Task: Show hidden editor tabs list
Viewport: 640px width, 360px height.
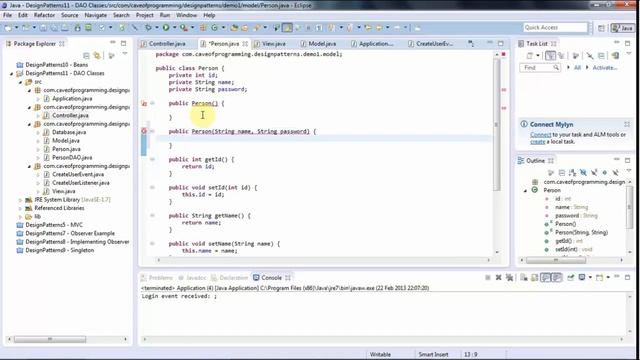Action: click(x=471, y=43)
